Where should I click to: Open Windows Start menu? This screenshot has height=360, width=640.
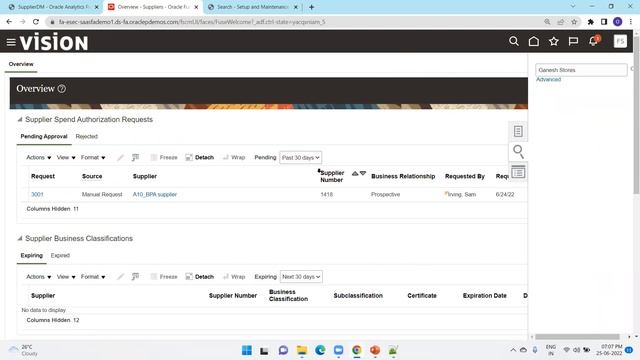click(247, 350)
